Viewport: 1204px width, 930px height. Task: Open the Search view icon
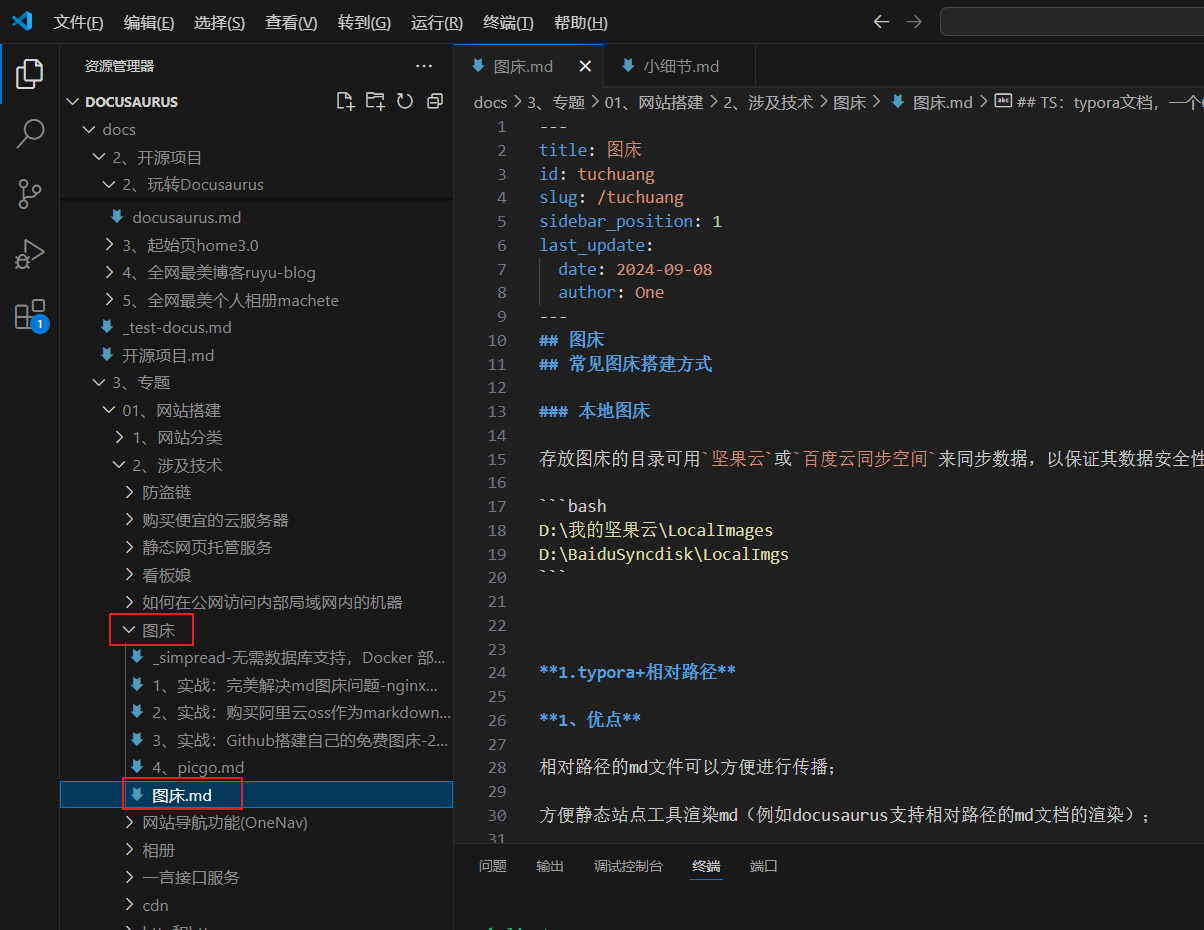point(30,133)
